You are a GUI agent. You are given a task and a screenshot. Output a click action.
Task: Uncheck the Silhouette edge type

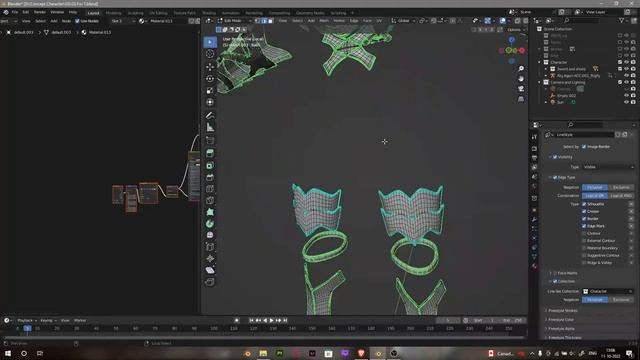[x=584, y=204]
